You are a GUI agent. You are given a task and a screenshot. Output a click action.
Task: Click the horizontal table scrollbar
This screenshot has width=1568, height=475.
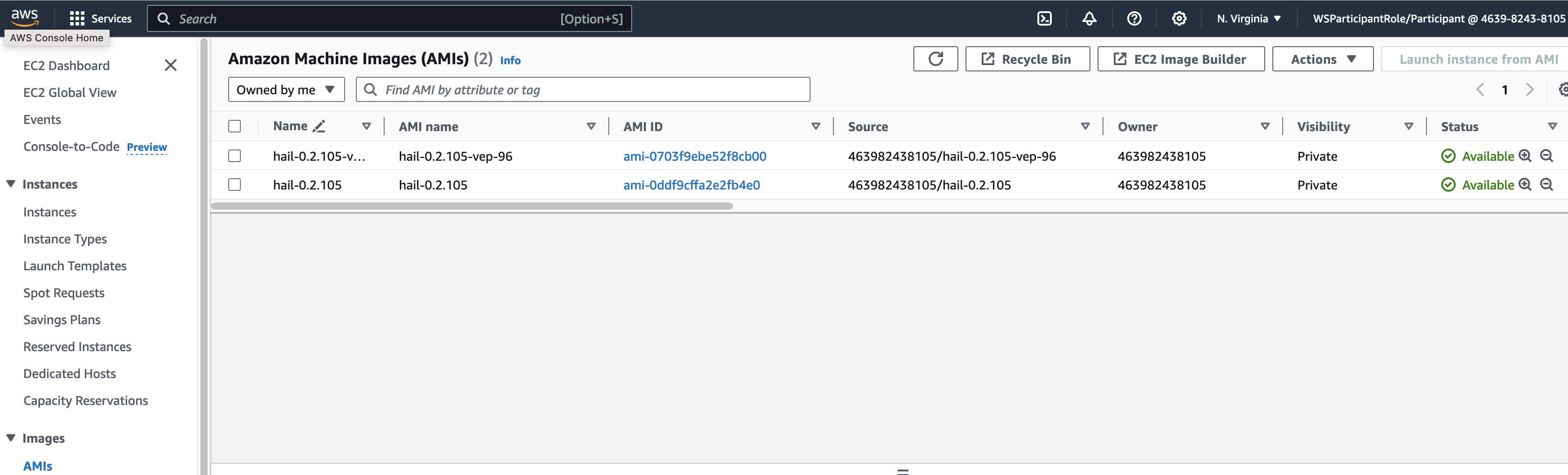472,206
